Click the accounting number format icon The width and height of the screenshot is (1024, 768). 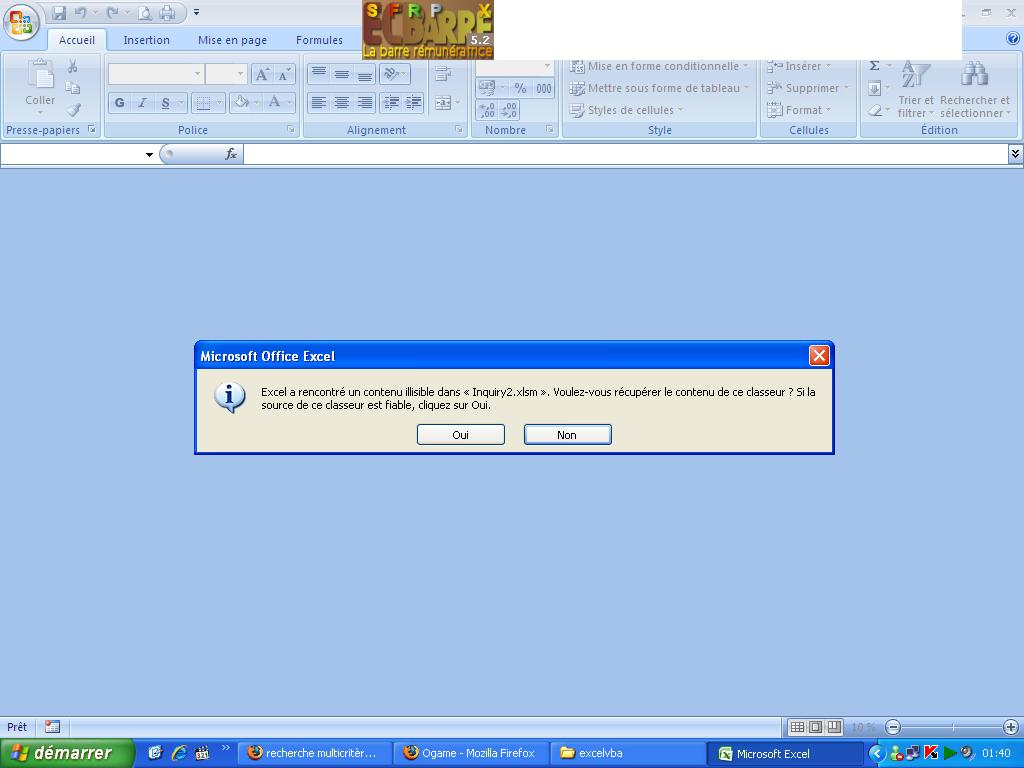(487, 88)
